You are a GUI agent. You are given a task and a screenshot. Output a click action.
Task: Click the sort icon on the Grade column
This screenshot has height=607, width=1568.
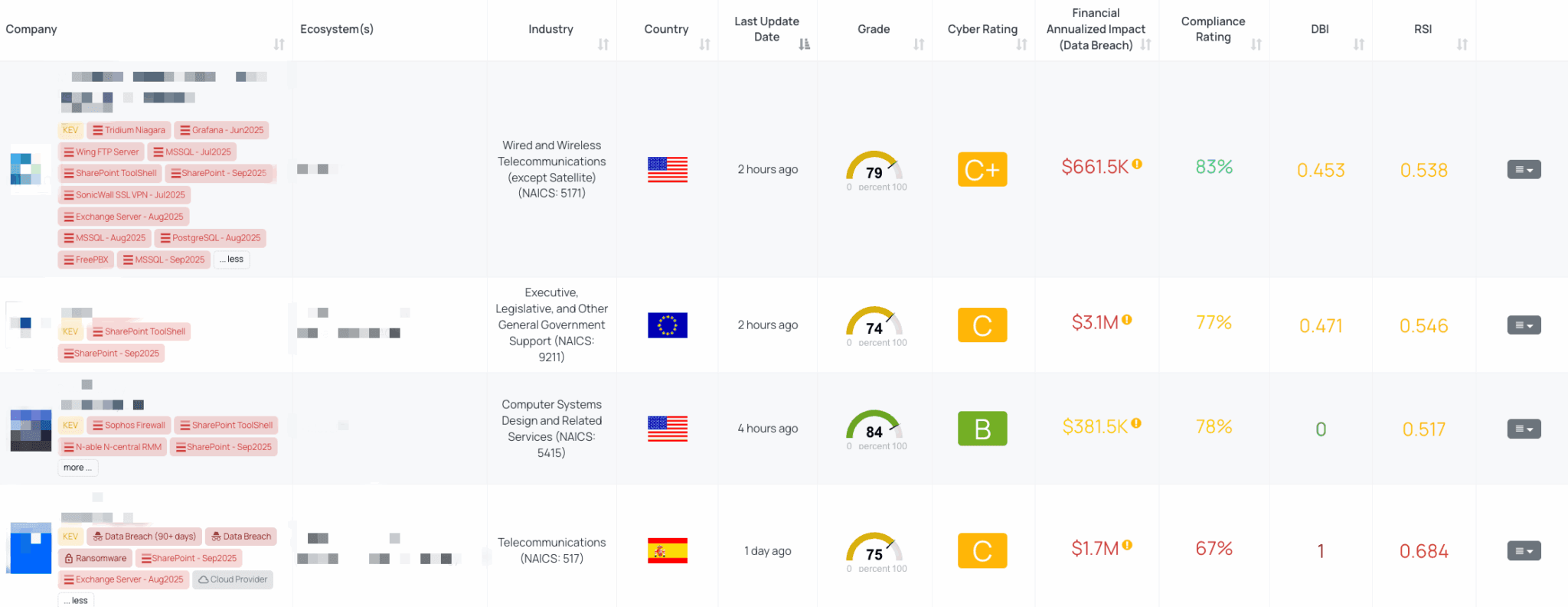pos(918,44)
